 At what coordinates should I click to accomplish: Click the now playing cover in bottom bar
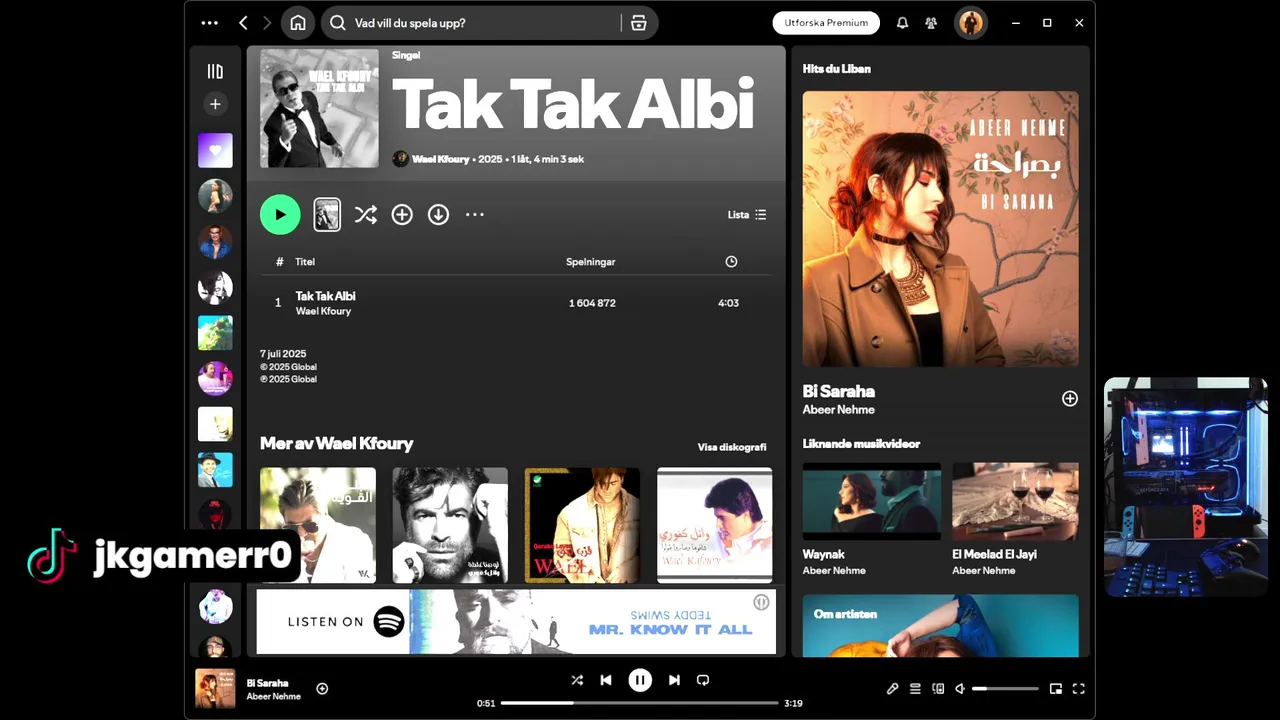[215, 688]
